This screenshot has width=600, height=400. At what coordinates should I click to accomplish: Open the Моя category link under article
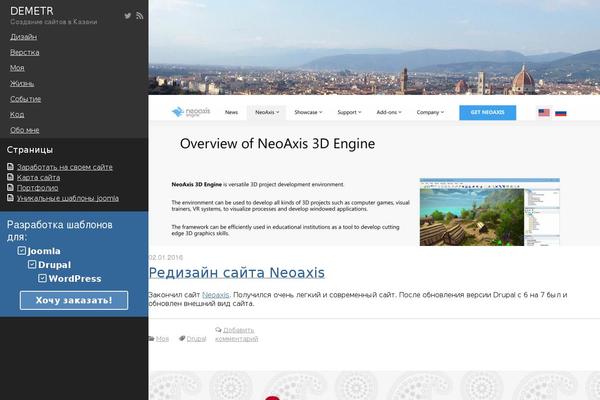[x=162, y=338]
